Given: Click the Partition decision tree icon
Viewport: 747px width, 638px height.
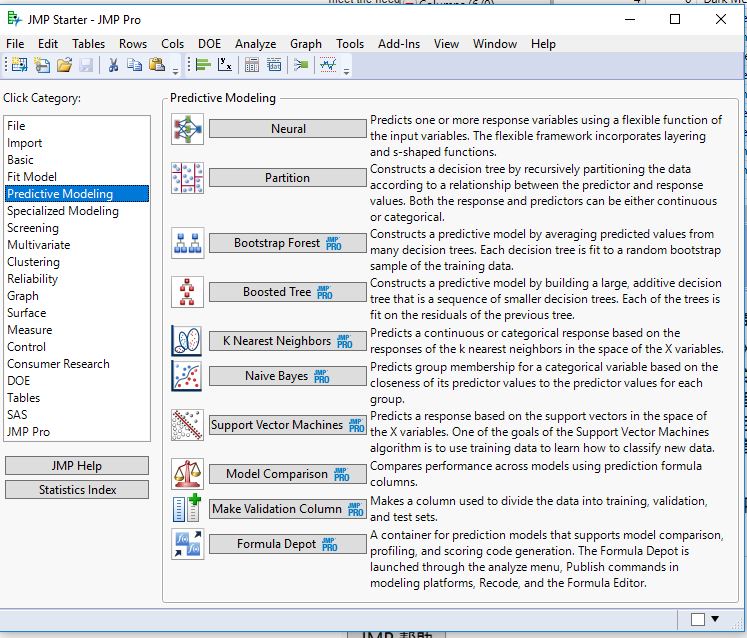Looking at the screenshot, I should point(187,178).
